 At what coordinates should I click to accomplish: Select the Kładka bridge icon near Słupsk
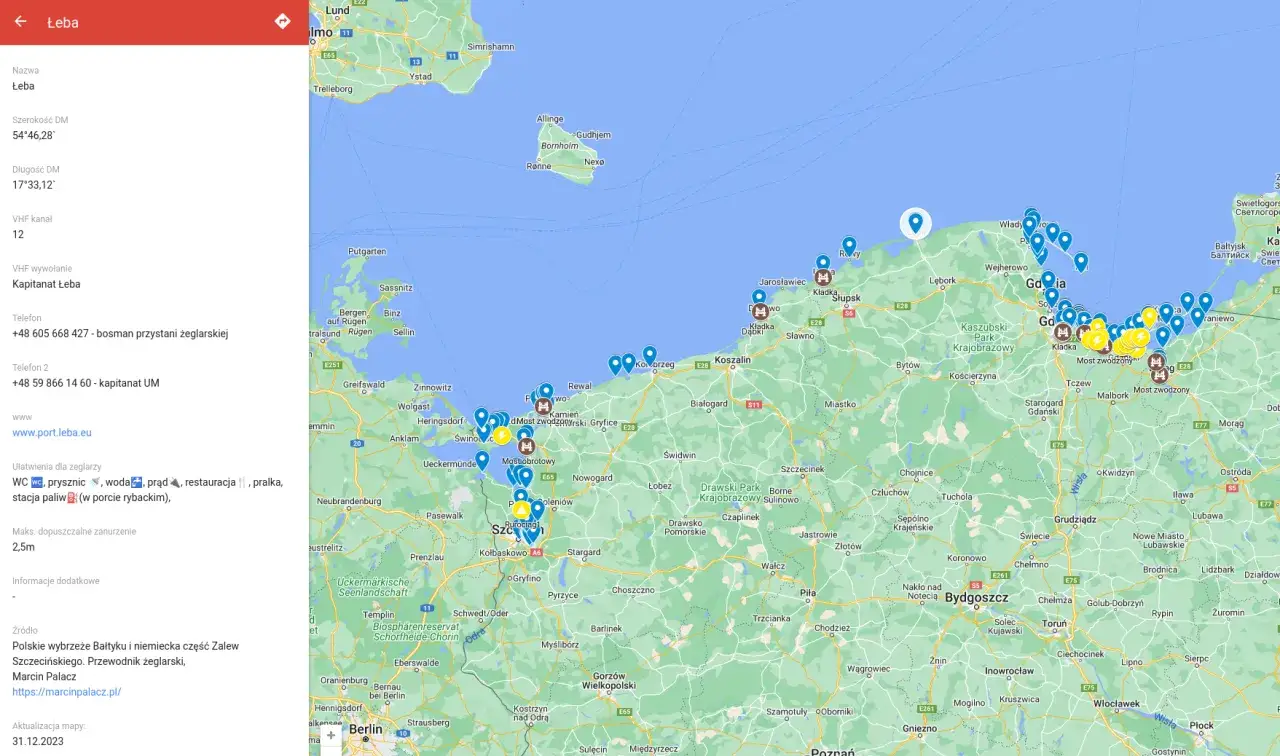click(x=822, y=277)
